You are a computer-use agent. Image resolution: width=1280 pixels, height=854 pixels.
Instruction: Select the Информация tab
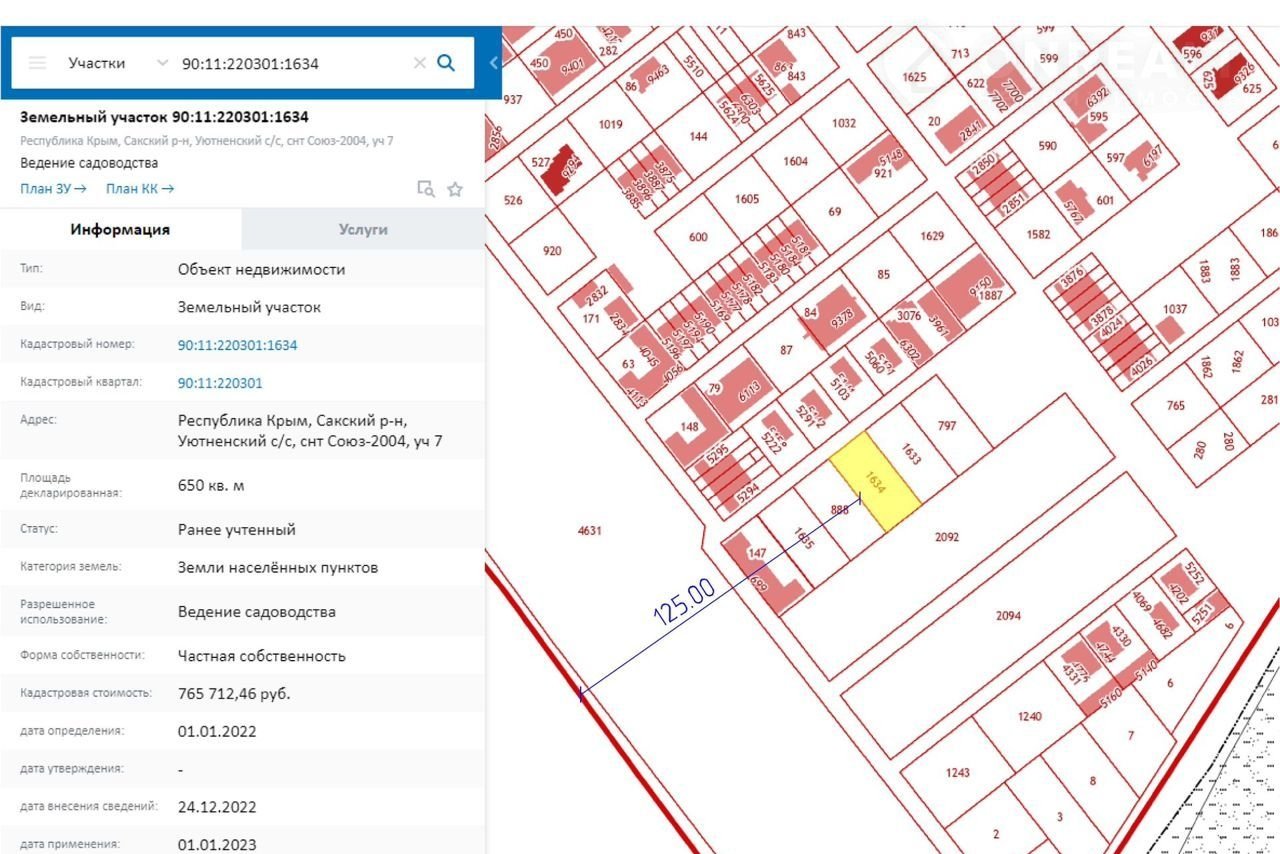(x=120, y=230)
